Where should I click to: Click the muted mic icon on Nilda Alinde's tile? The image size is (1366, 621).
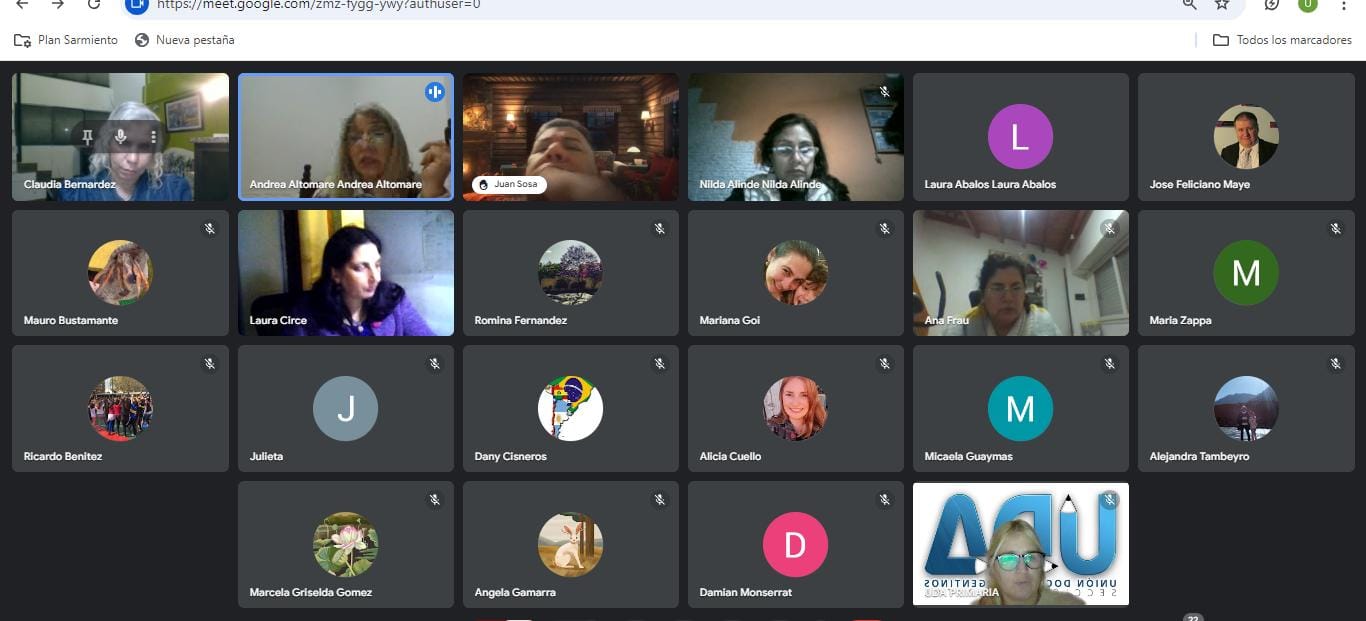pyautogui.click(x=884, y=92)
